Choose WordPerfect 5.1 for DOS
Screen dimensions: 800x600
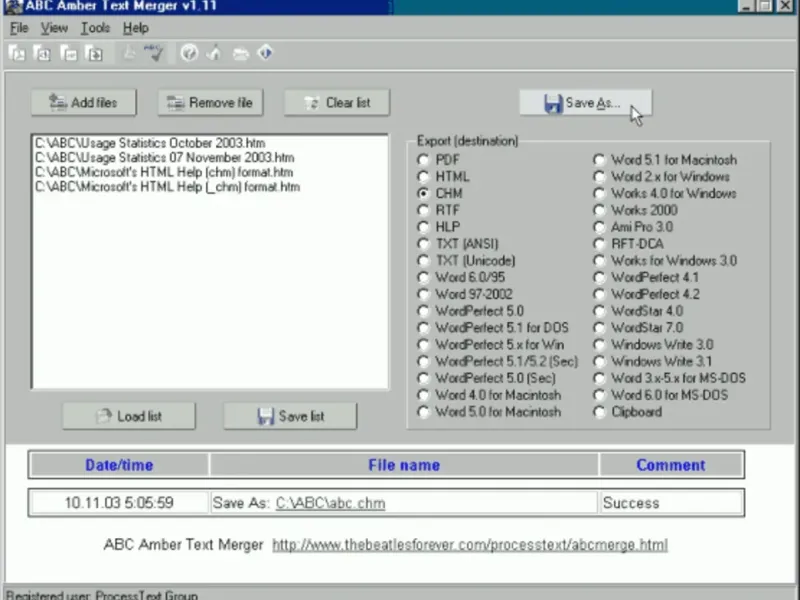493,328
